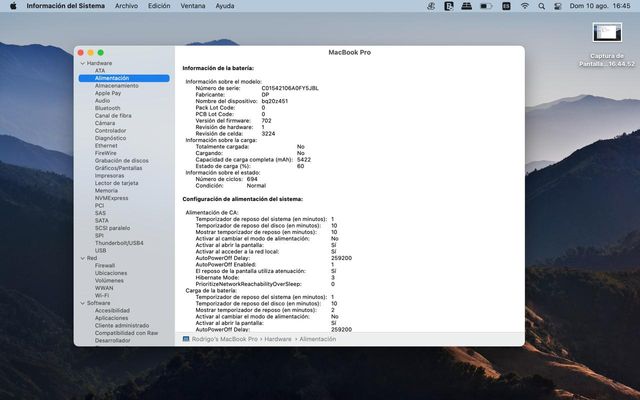640x400 pixels.
Task: Select SCSI paralelo in the sidebar
Action: click(112, 228)
